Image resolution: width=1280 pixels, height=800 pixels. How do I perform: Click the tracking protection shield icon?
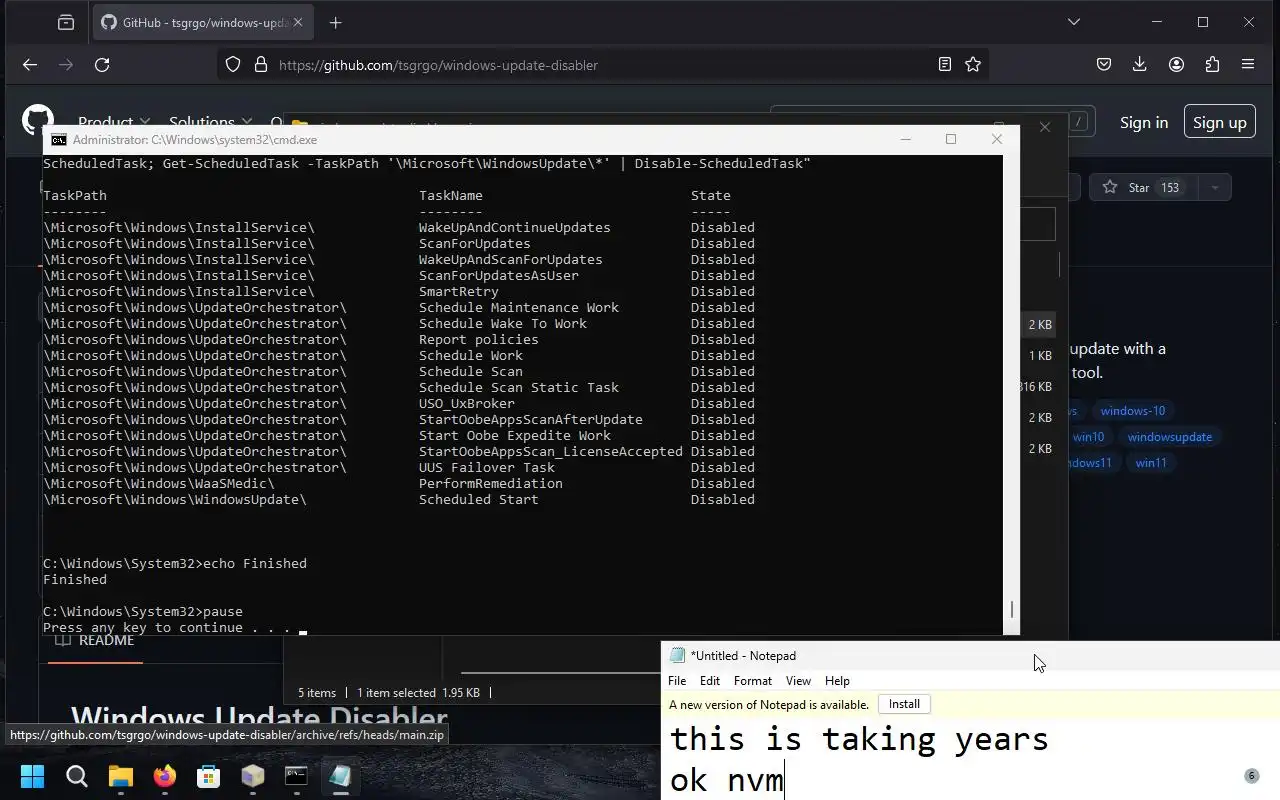pyautogui.click(x=233, y=64)
